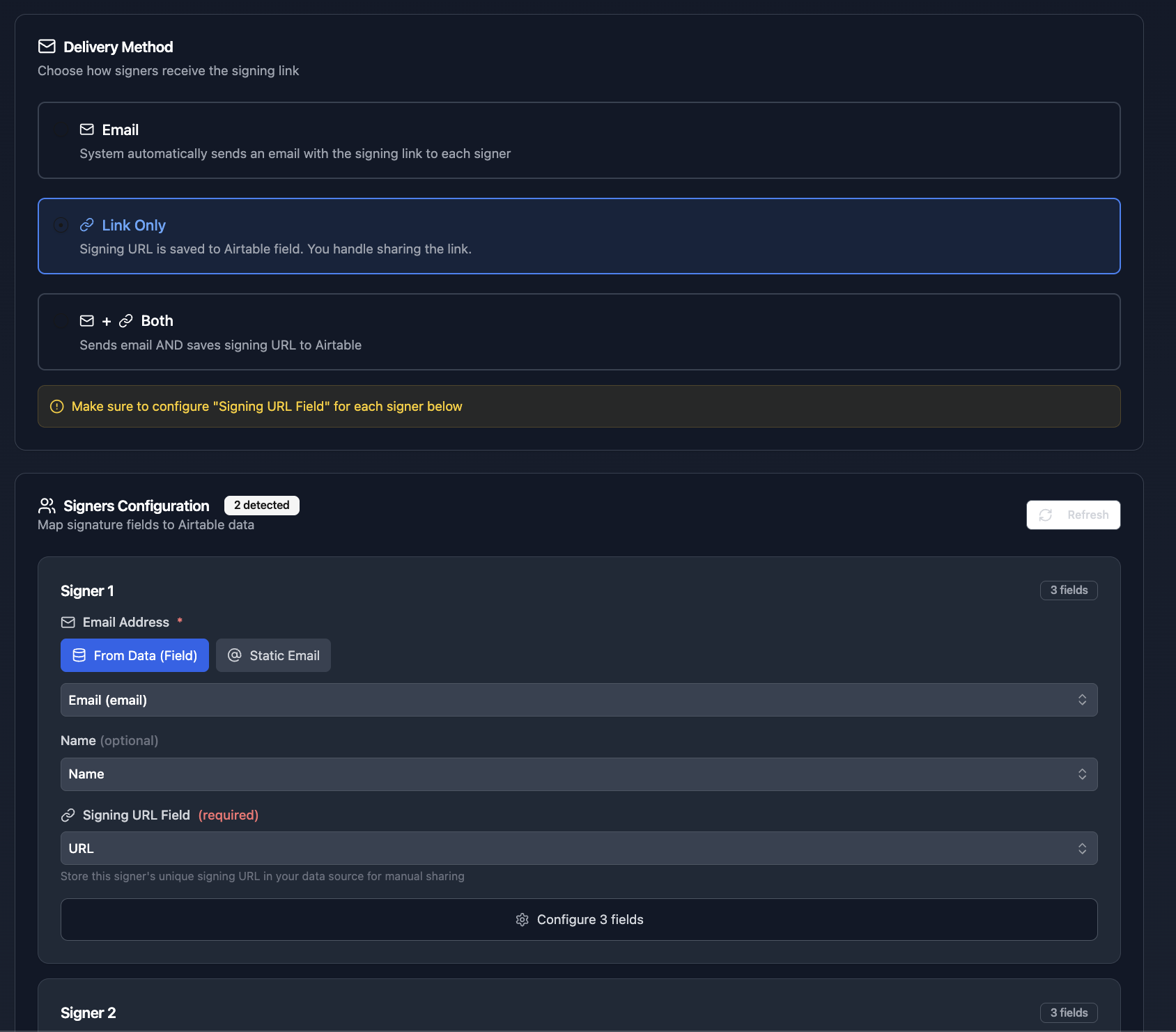1176x1032 pixels.
Task: Click the 3 fields badge for Signer 1
Action: tap(1068, 591)
